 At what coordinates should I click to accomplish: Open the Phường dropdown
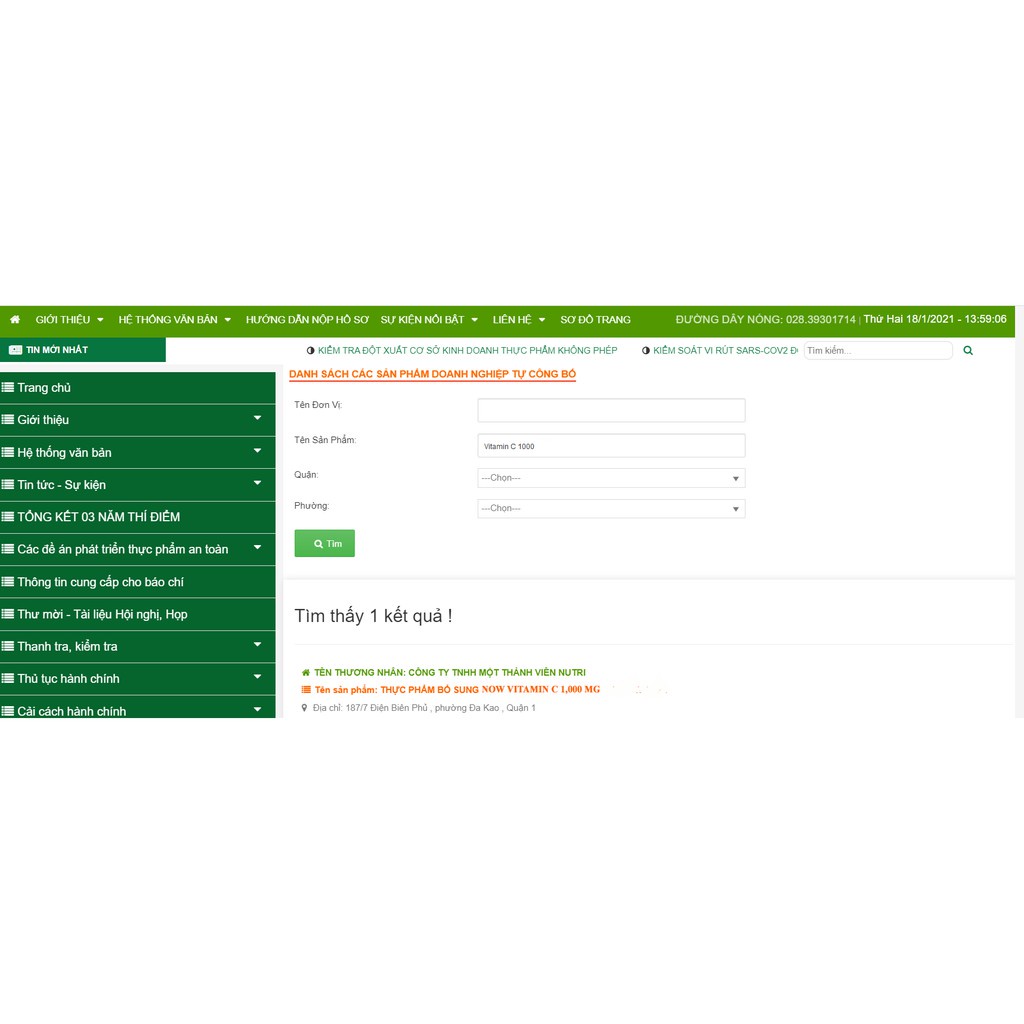click(611, 509)
